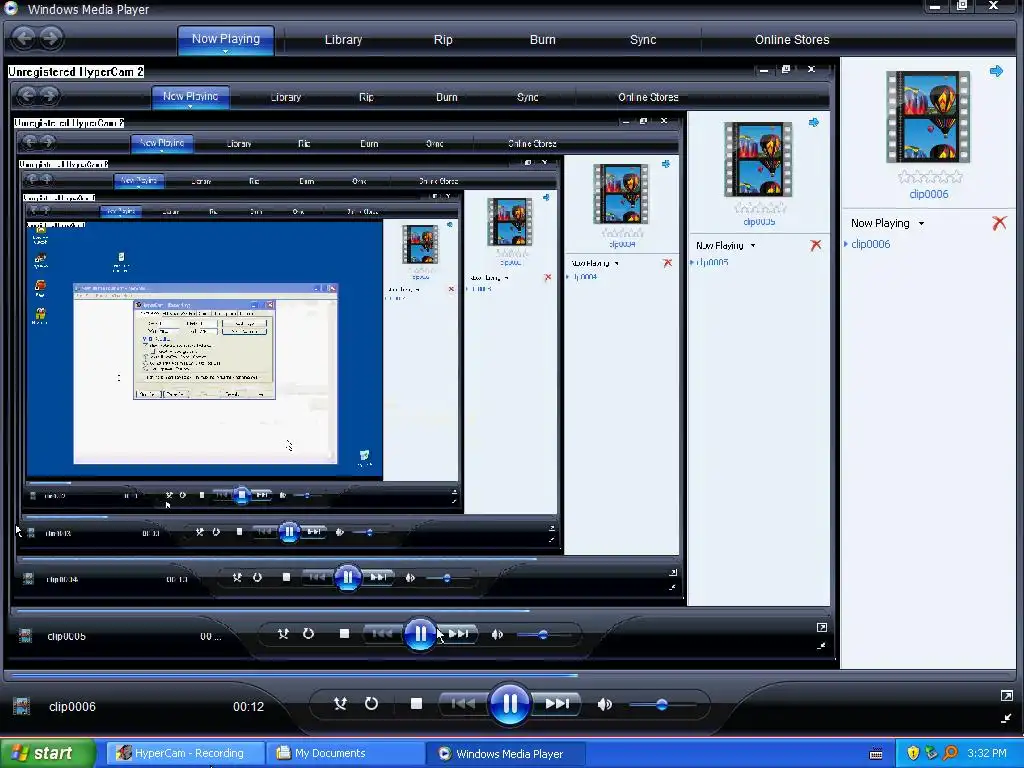The width and height of the screenshot is (1024, 768).
Task: Open the Burn tab
Action: click(543, 40)
